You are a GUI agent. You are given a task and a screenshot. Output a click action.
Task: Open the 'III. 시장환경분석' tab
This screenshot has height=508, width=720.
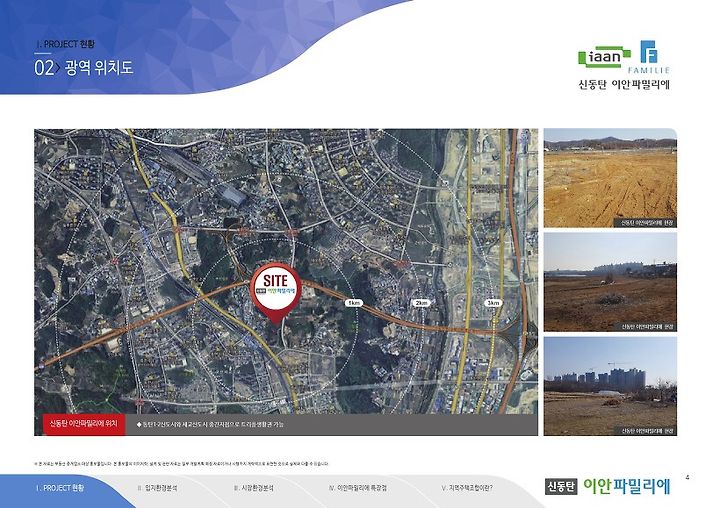click(x=254, y=488)
